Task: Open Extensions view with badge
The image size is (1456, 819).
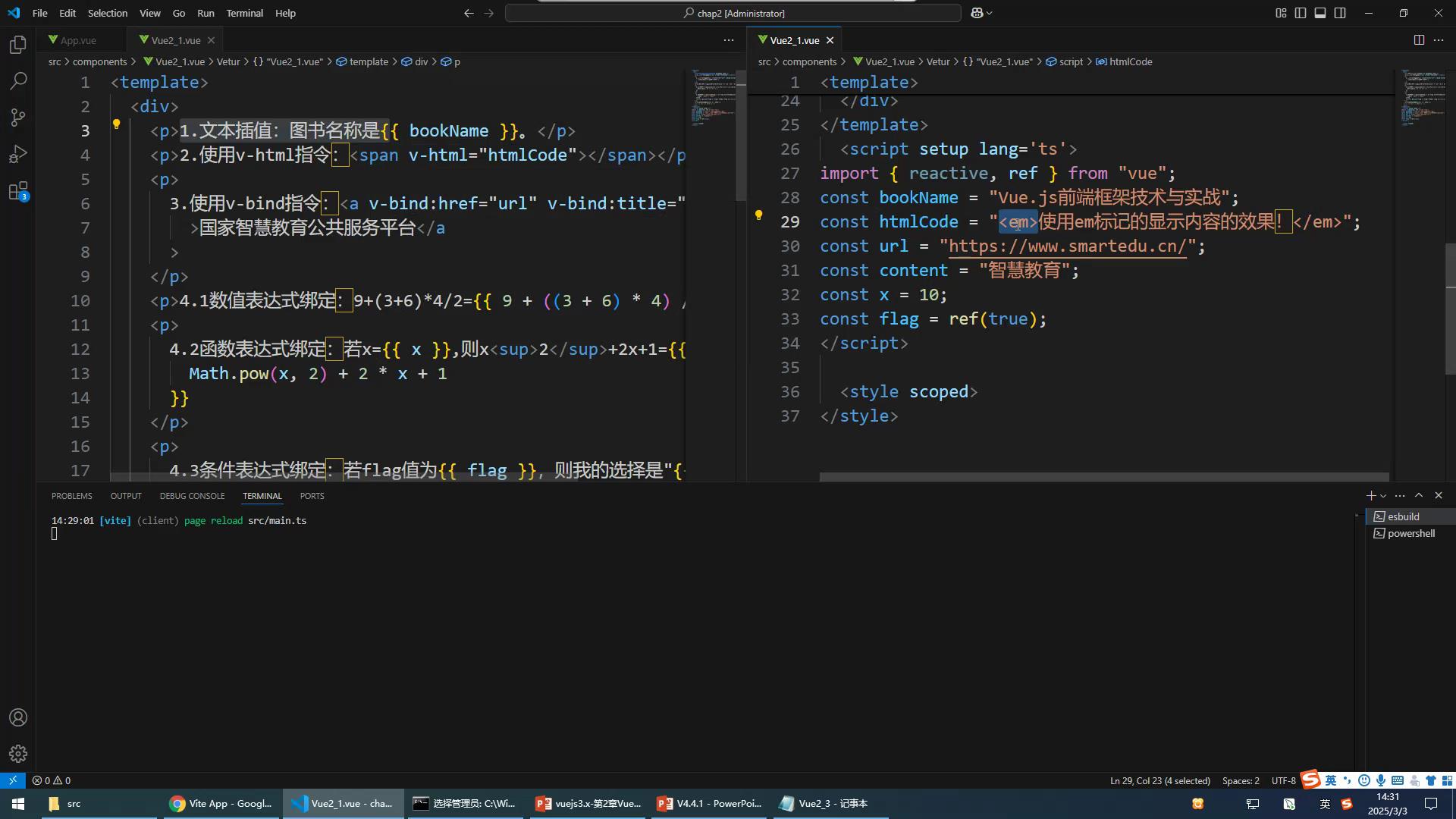Action: [x=18, y=191]
